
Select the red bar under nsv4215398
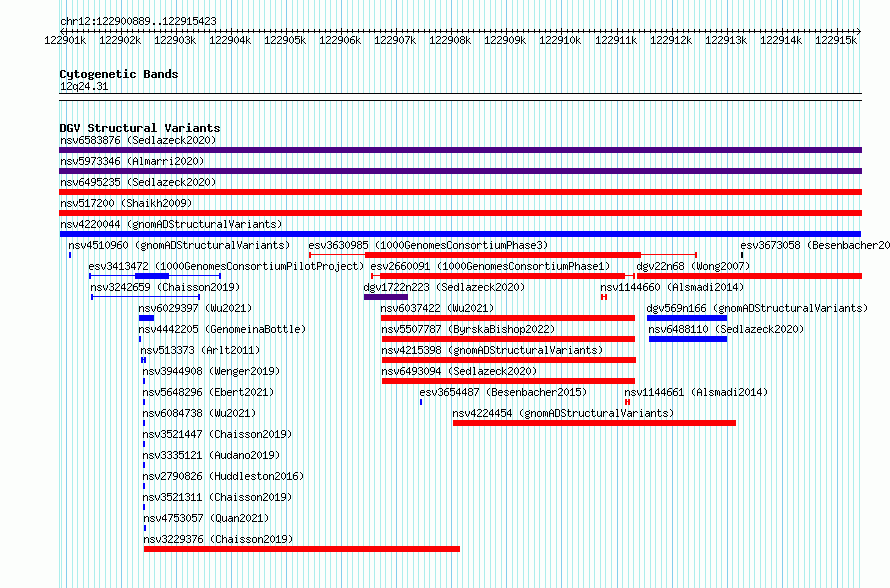[509, 360]
